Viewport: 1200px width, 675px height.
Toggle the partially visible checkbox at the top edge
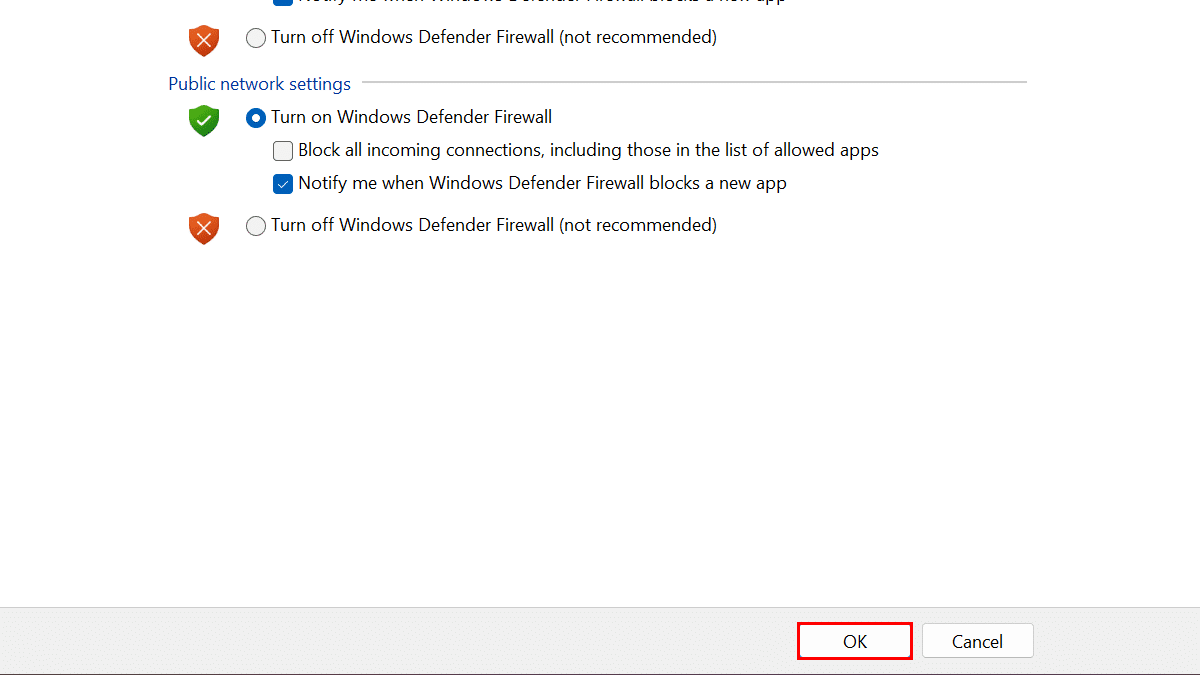point(283,2)
